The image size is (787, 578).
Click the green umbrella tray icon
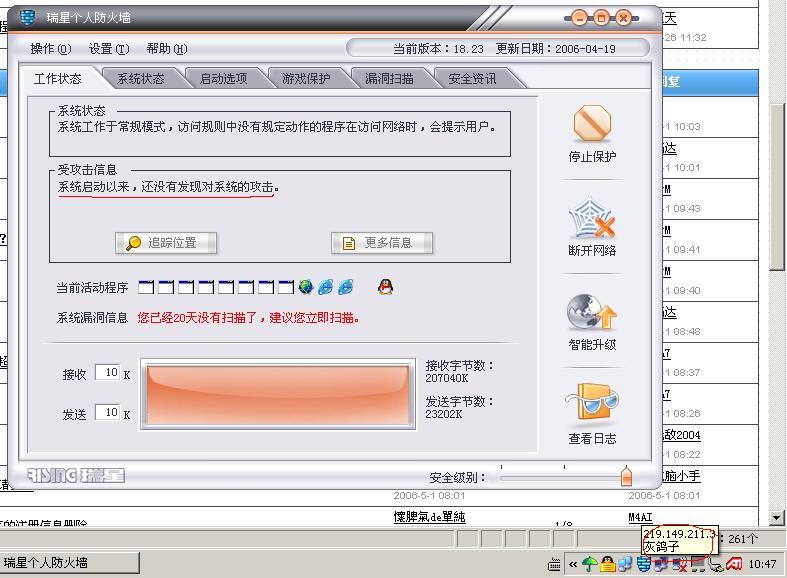[x=589, y=564]
